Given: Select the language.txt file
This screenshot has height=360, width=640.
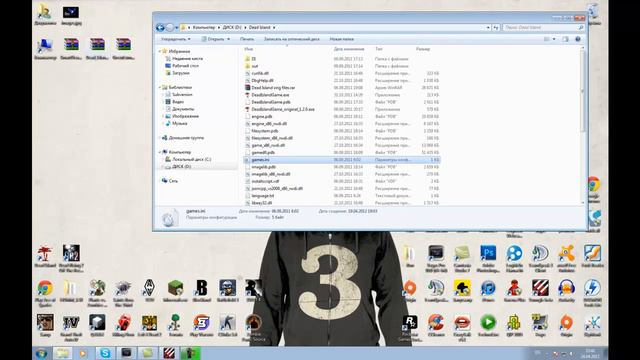Looking at the screenshot, I should click(262, 196).
